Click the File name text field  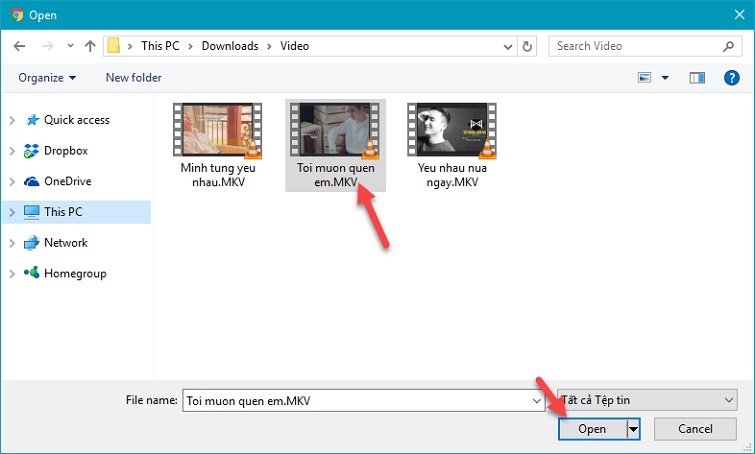coord(360,400)
